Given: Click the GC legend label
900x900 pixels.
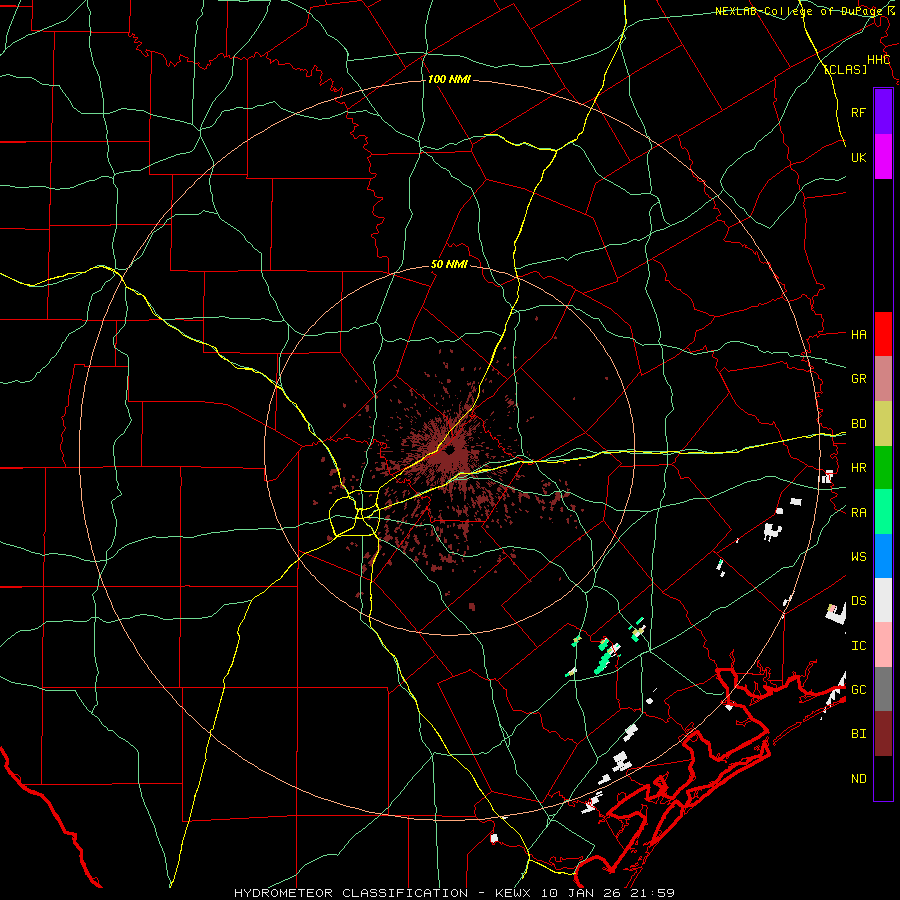Looking at the screenshot, I should 859,689.
